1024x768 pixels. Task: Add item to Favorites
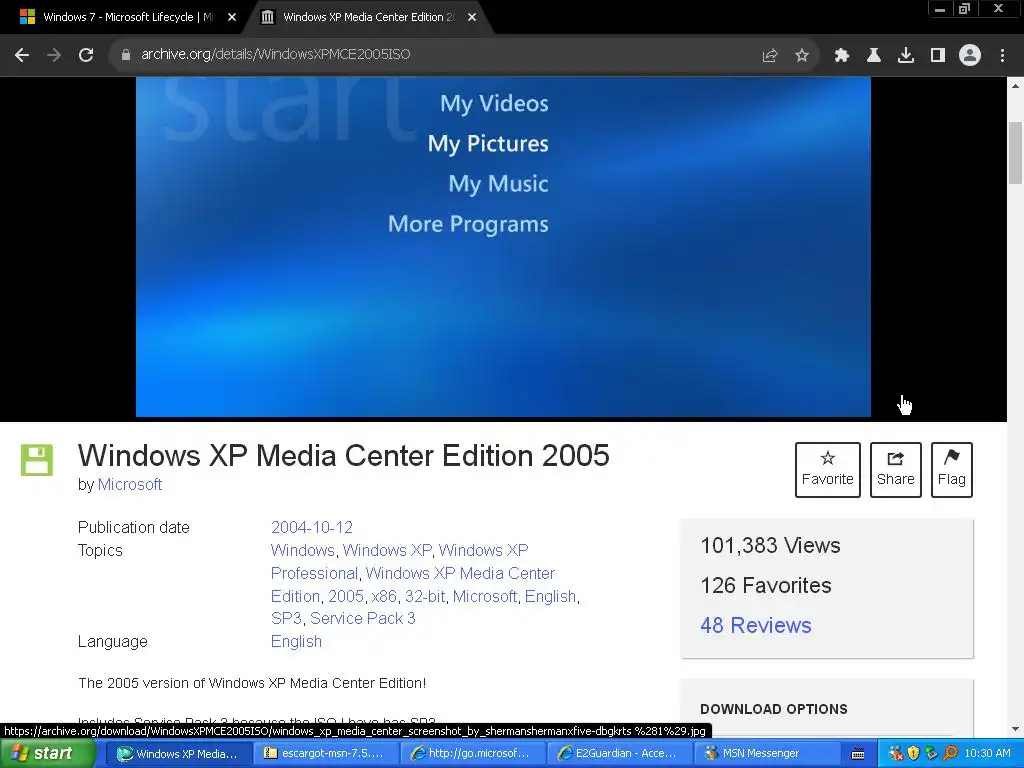827,470
